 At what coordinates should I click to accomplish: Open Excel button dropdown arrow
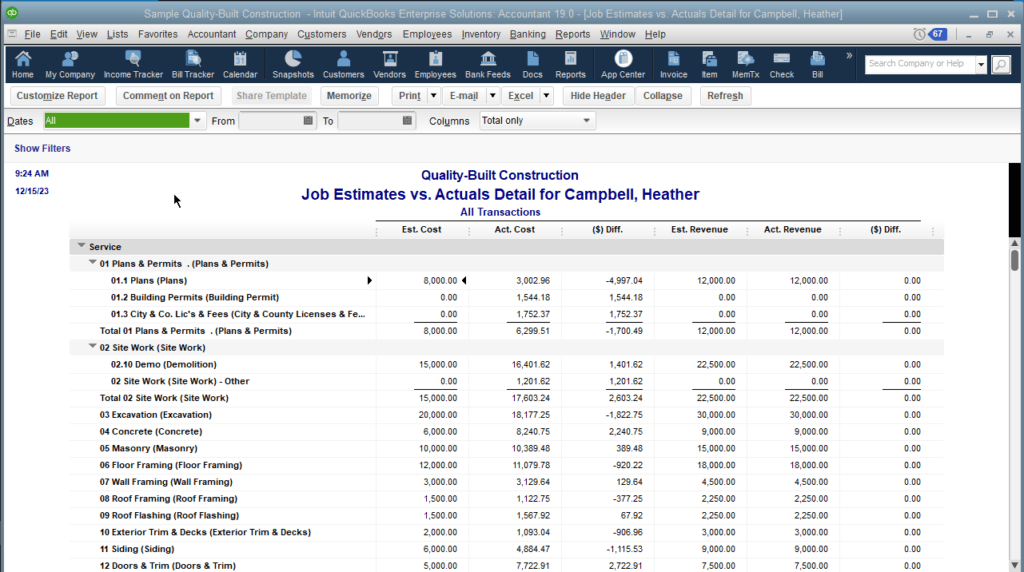click(x=547, y=96)
